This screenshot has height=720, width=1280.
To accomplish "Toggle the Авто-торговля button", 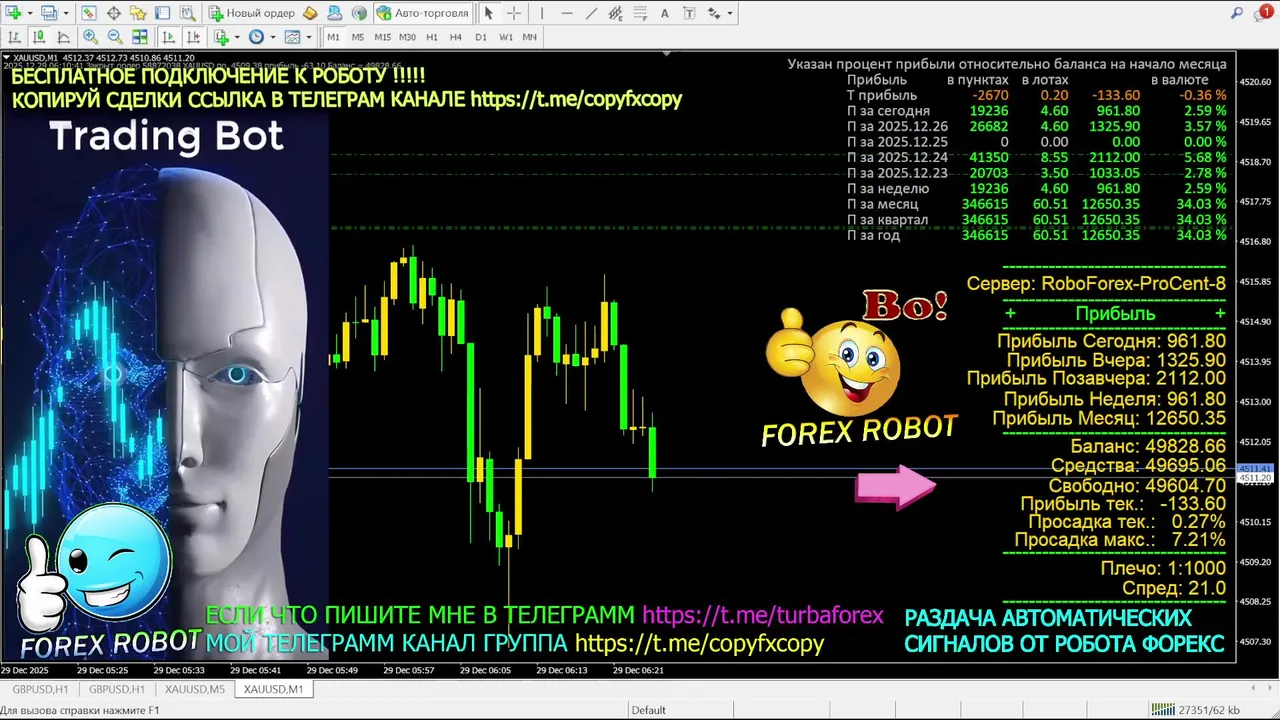I will [422, 13].
